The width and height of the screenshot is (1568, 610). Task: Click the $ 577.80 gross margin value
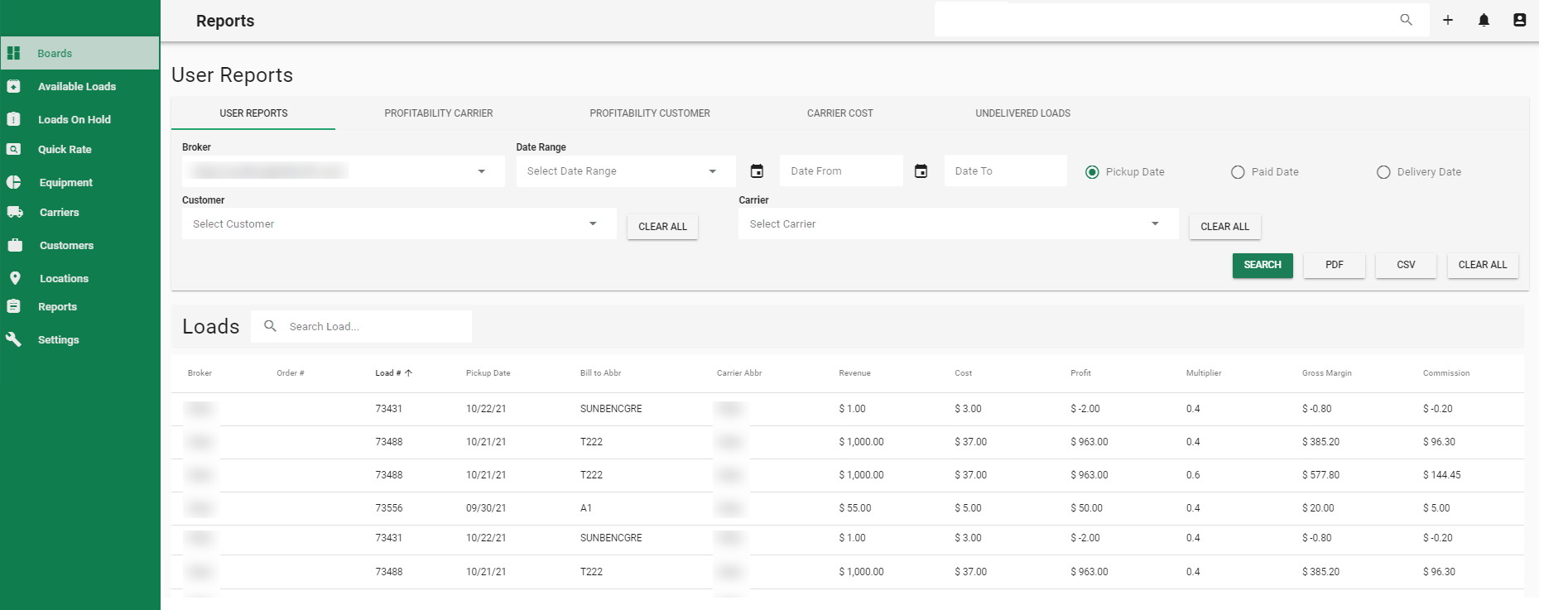(1320, 475)
